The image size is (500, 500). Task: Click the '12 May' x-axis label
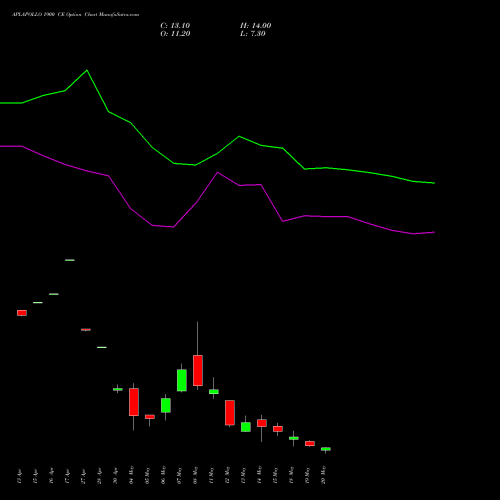click(228, 475)
